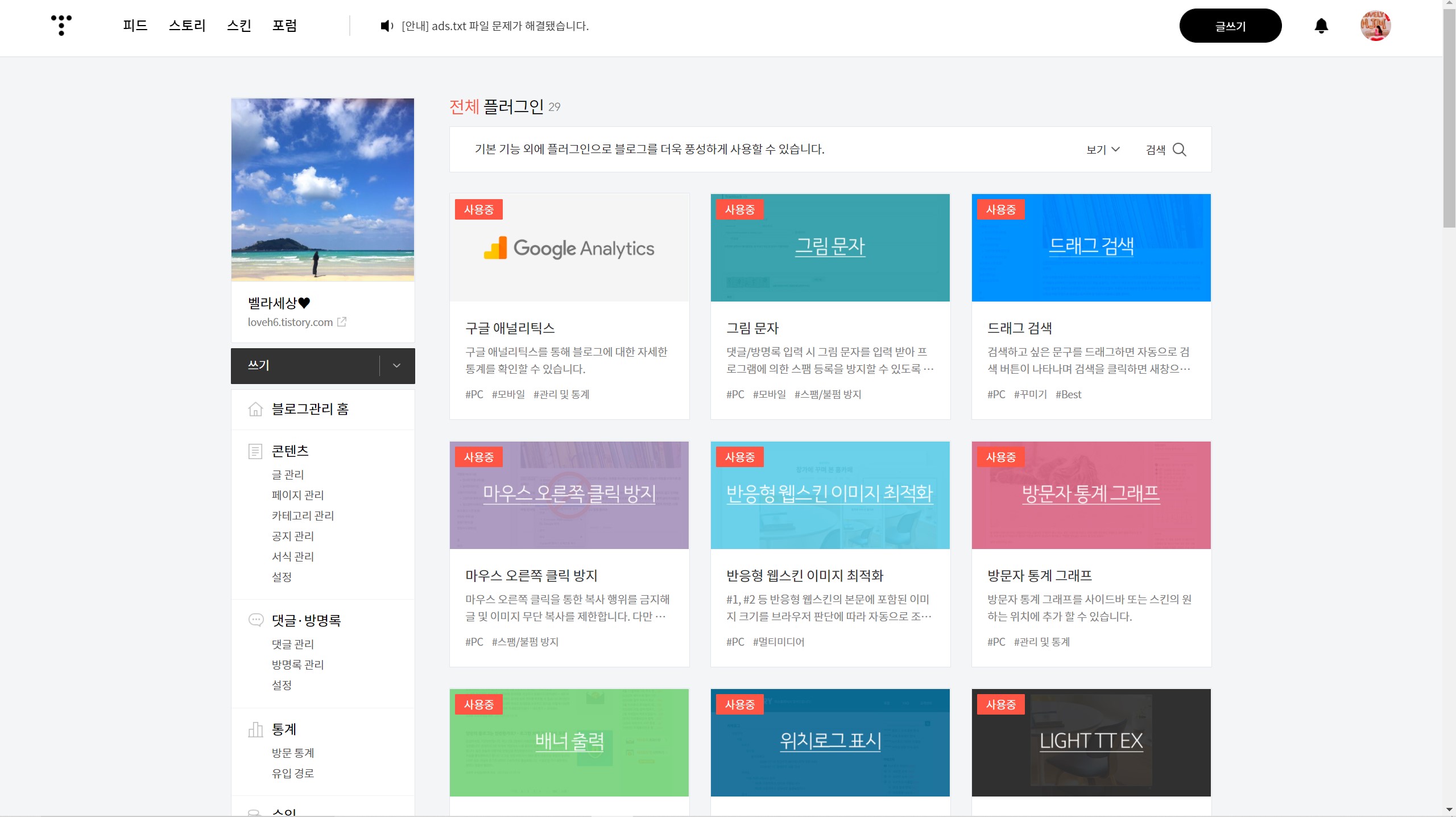Open 서식 관리 in sidebar
Viewport: 1456px width, 817px height.
click(293, 556)
